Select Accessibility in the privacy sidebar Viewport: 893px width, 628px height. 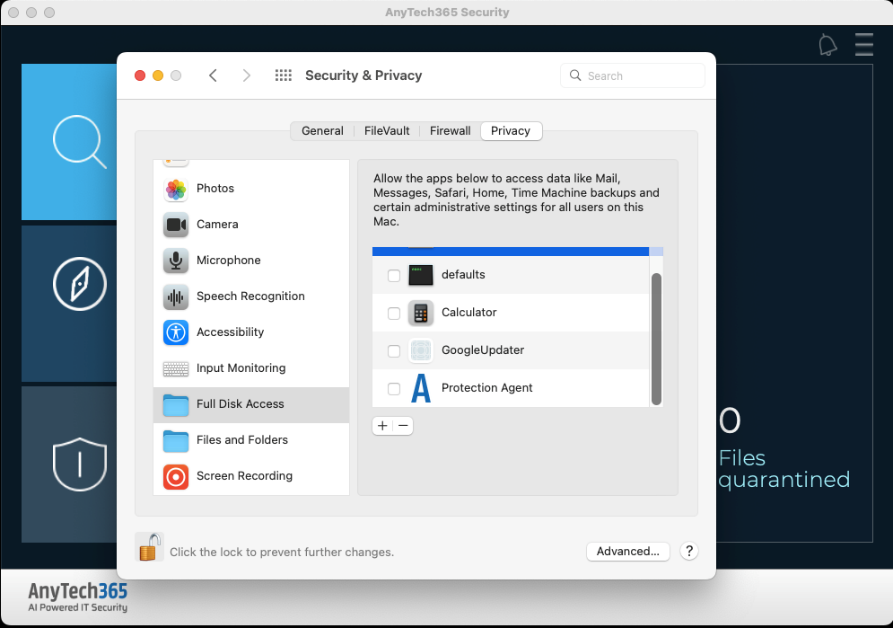click(x=251, y=332)
